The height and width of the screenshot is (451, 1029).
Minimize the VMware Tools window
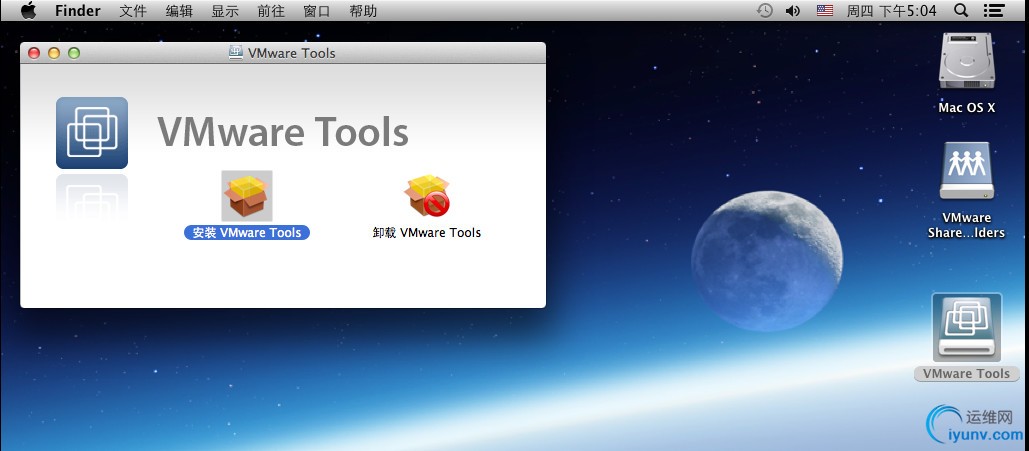(54, 53)
